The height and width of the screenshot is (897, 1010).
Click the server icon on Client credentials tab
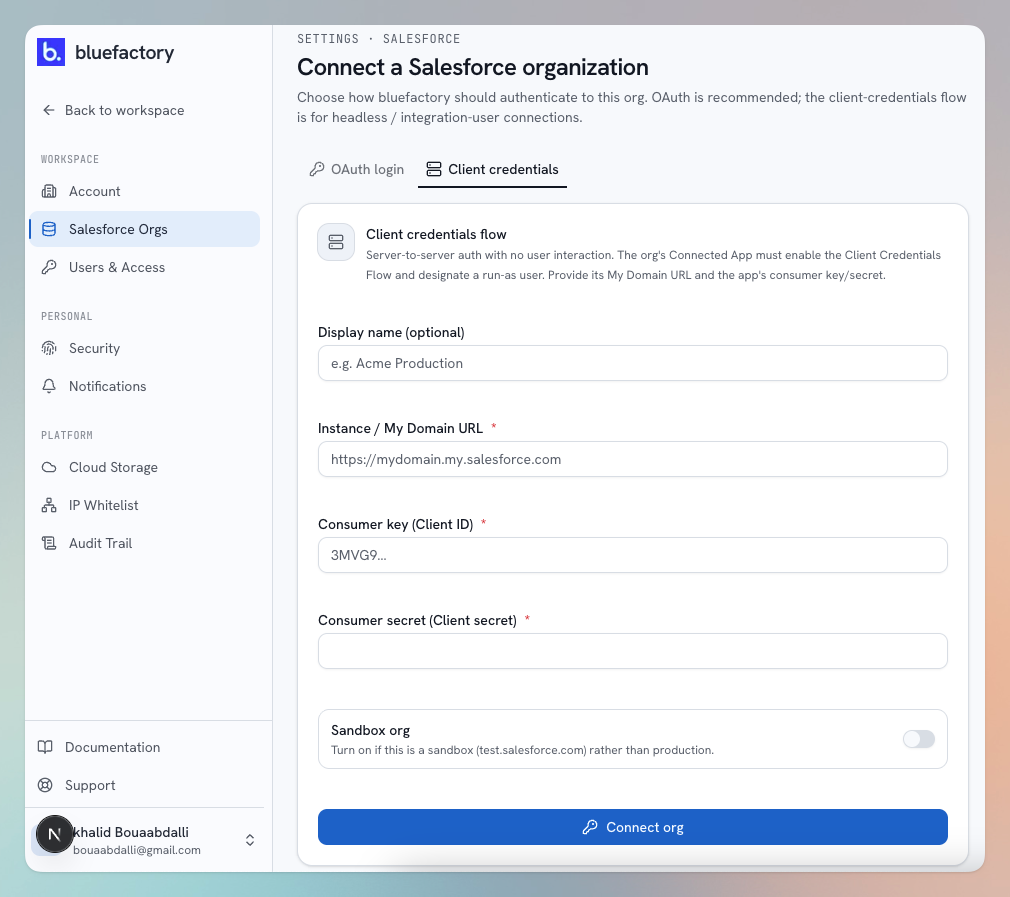click(x=434, y=169)
